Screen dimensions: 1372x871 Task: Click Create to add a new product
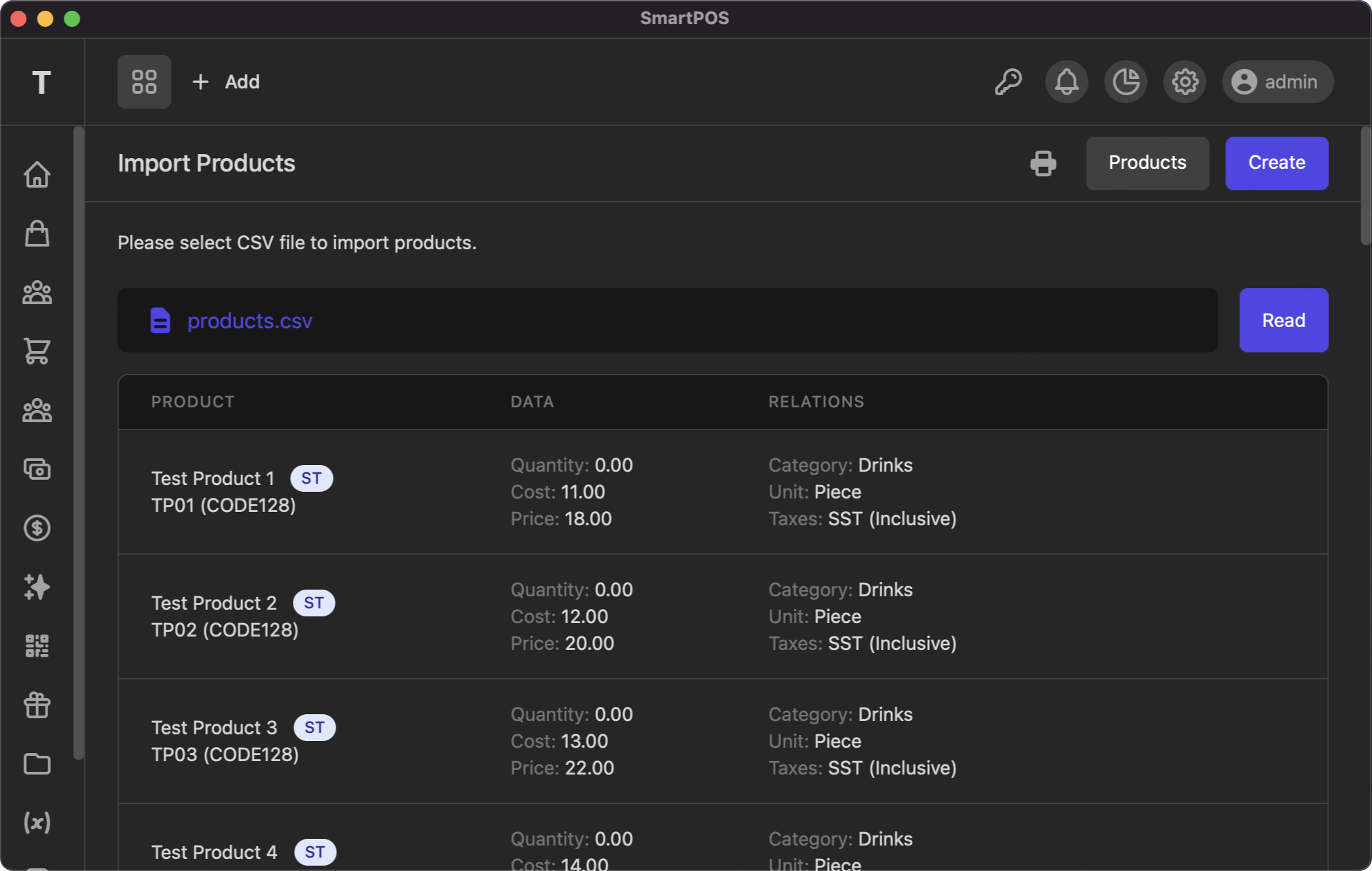pos(1277,162)
